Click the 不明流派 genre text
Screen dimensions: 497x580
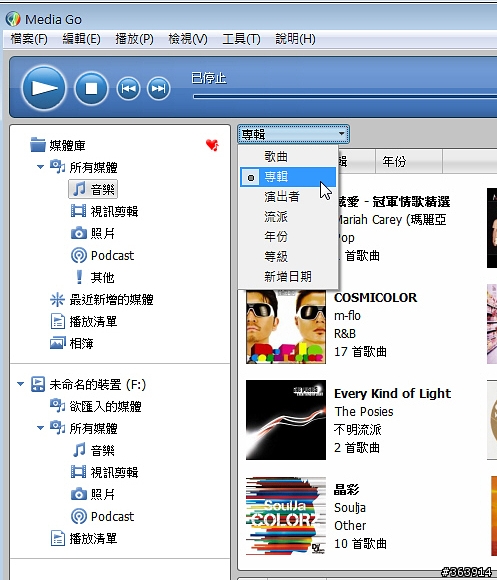(357, 429)
